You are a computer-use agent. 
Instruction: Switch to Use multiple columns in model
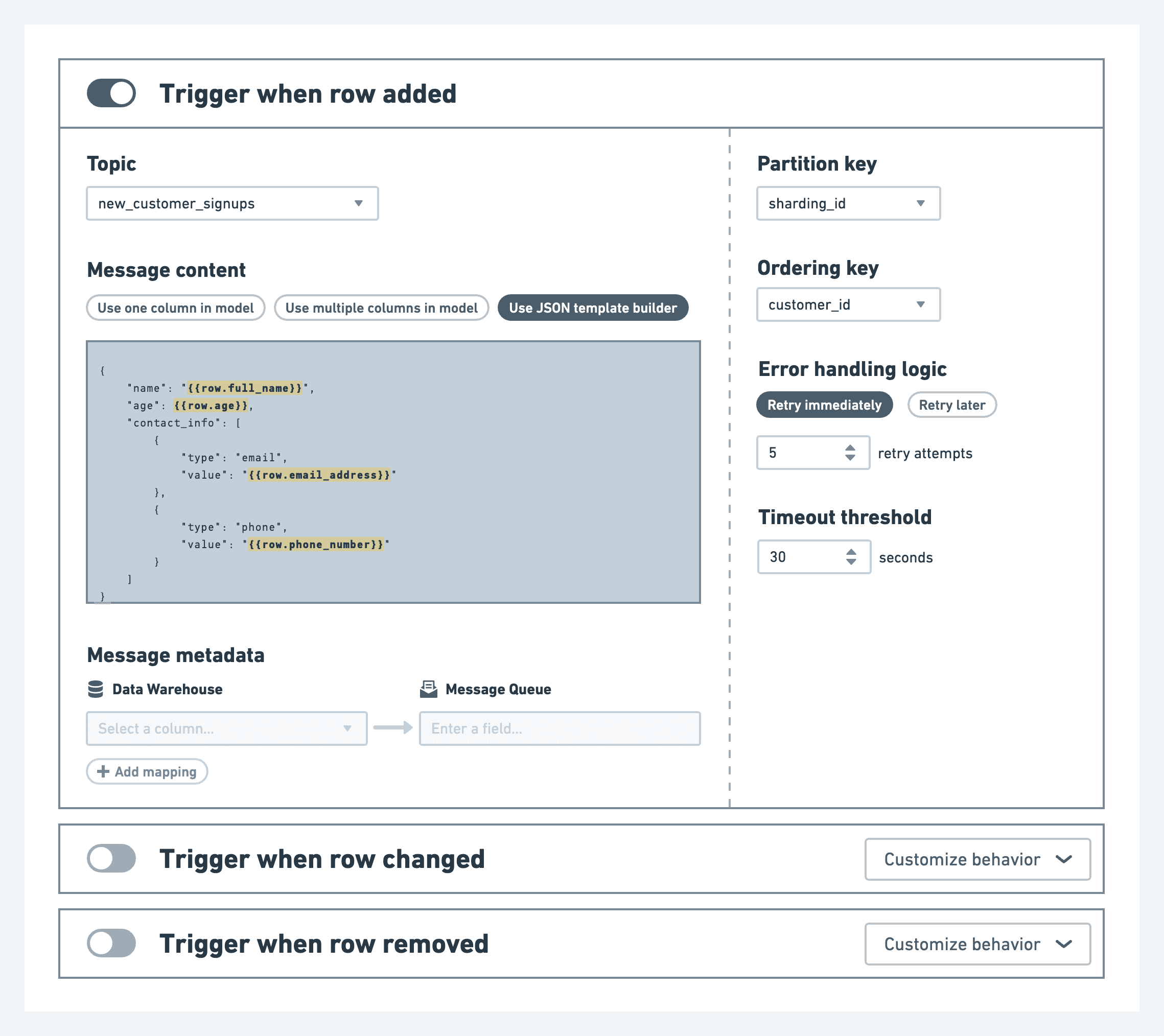point(381,308)
